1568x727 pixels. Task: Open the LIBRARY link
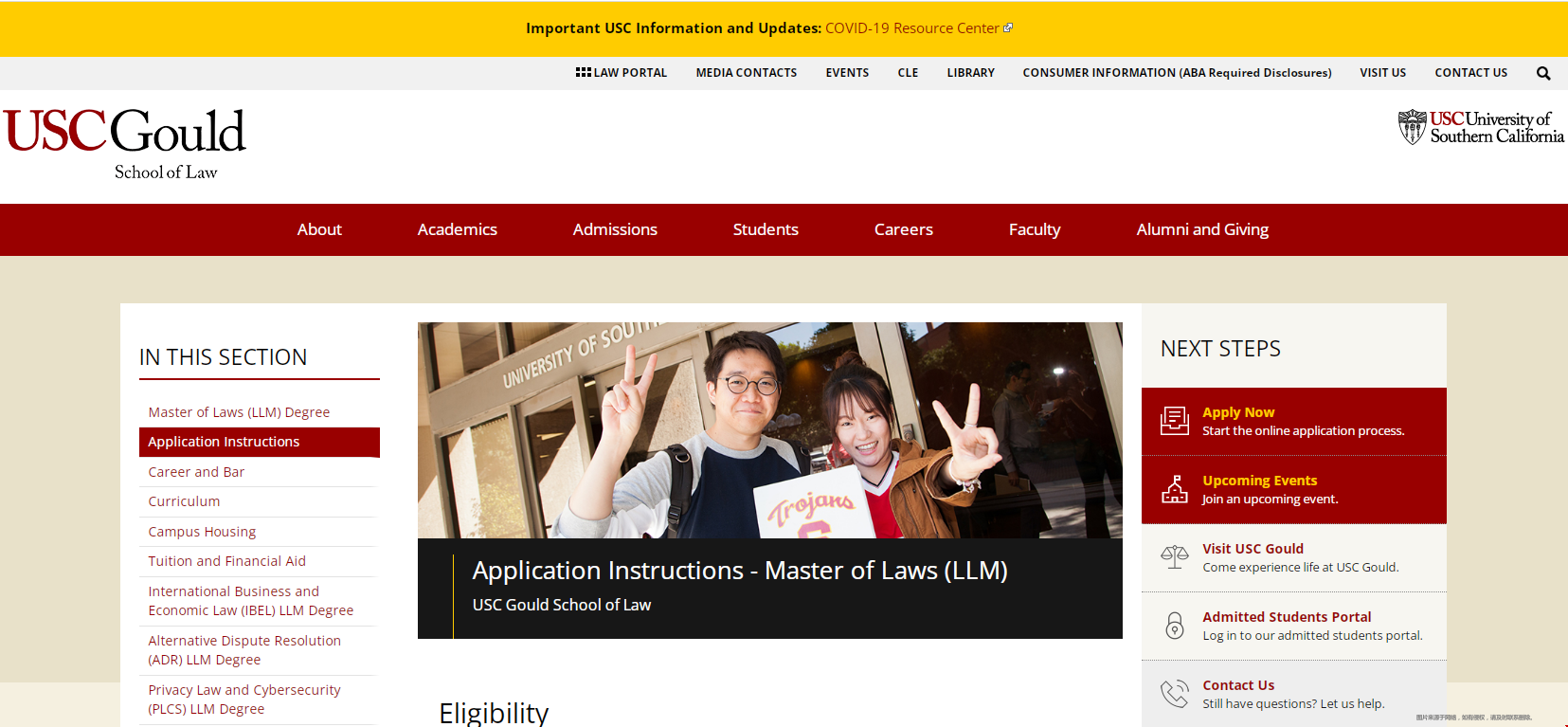click(x=971, y=73)
